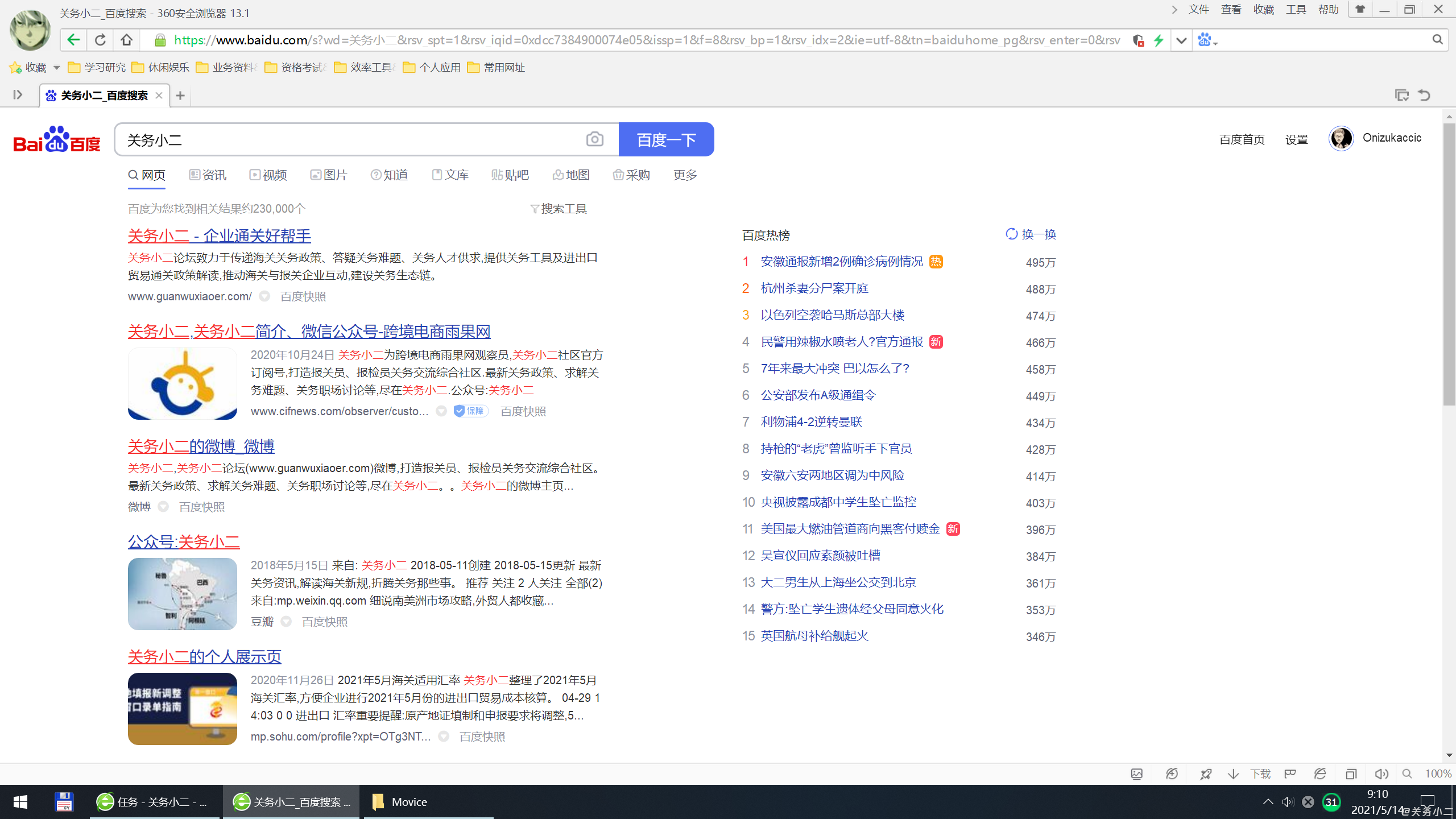This screenshot has height=819, width=1456.
Task: Open the 搜索工具 filter
Action: (559, 209)
